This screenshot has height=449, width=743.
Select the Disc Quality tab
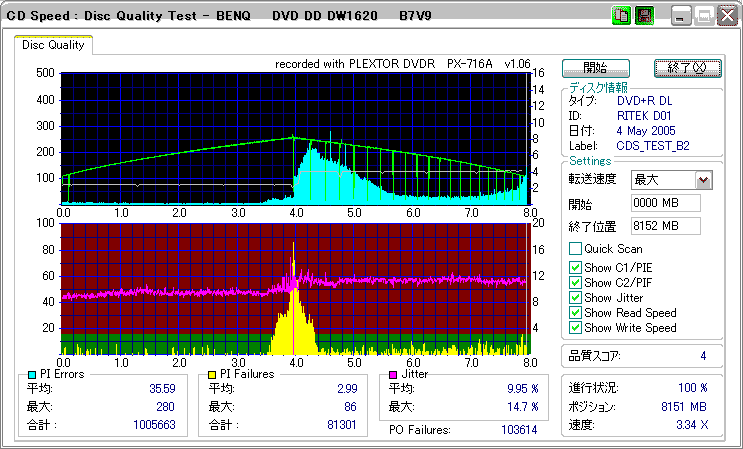pyautogui.click(x=54, y=45)
